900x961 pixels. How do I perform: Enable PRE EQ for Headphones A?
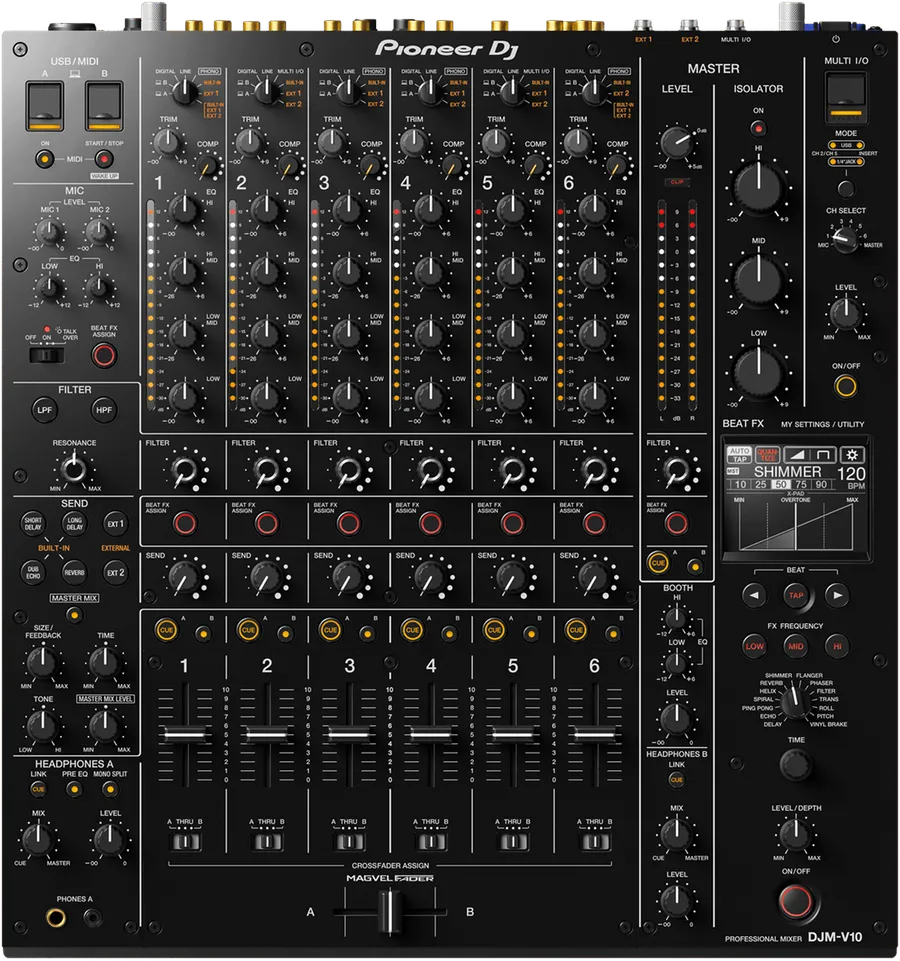click(x=74, y=789)
